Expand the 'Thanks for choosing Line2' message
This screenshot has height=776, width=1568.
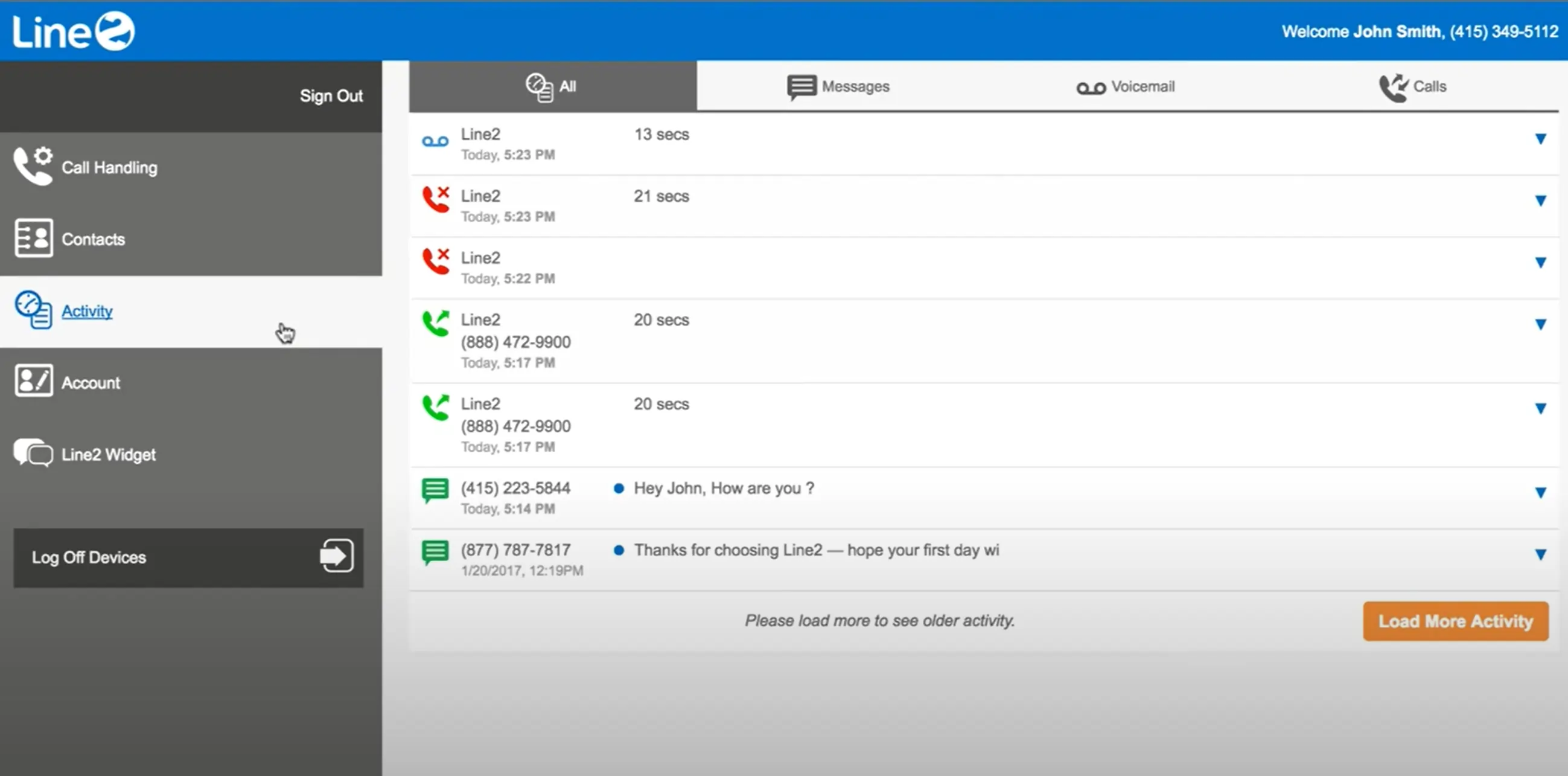pos(1541,554)
